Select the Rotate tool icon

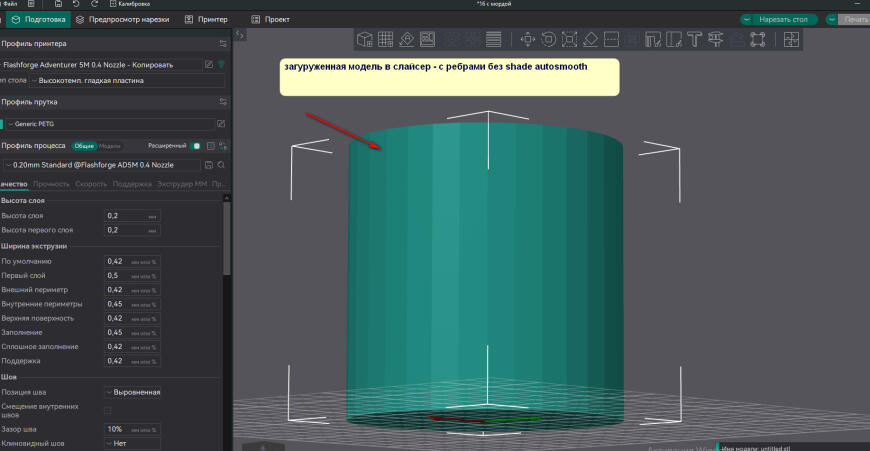point(549,40)
